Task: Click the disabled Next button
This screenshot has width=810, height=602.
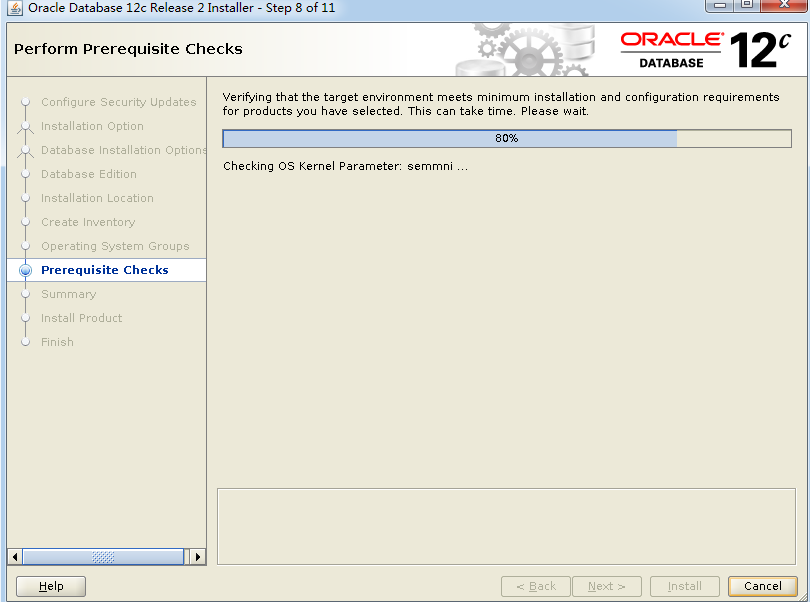Action: [606, 586]
